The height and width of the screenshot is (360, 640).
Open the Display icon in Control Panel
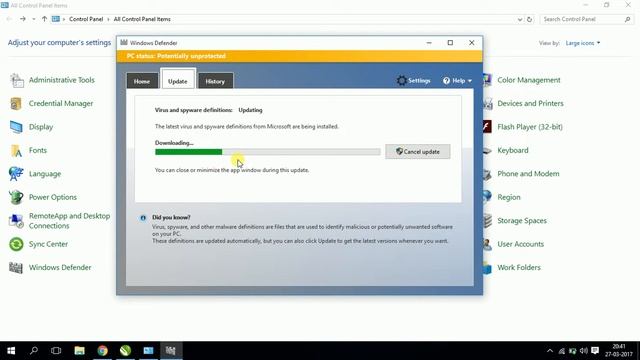coord(16,127)
